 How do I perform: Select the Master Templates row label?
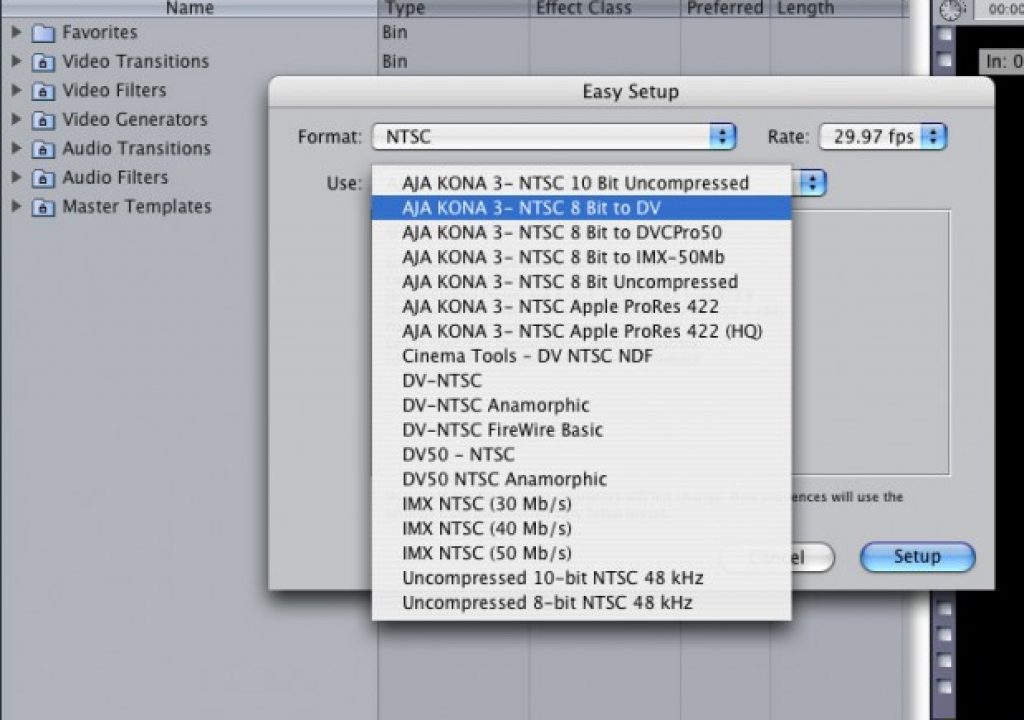click(136, 206)
